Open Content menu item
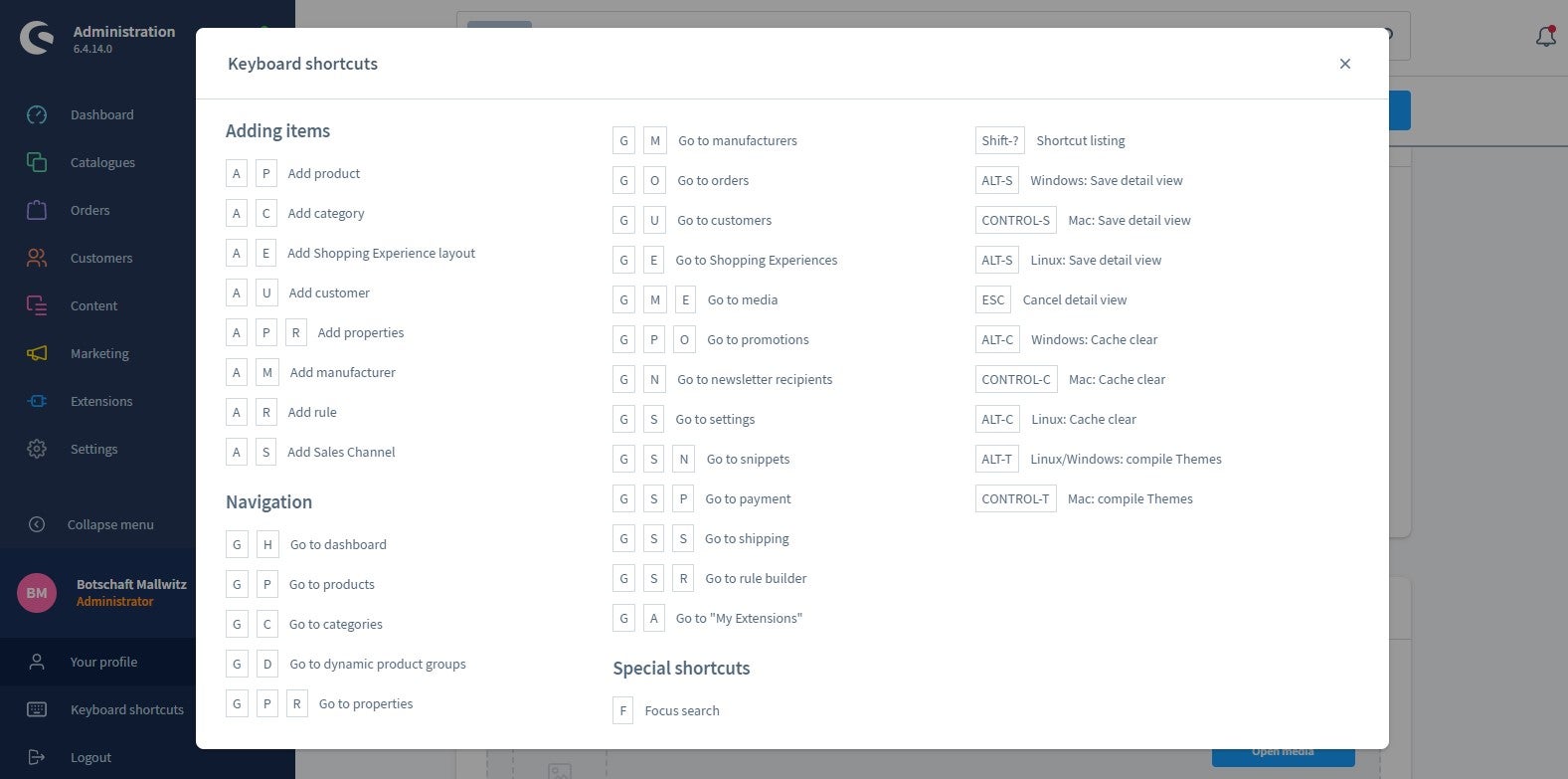This screenshot has height=779, width=1568. (93, 305)
